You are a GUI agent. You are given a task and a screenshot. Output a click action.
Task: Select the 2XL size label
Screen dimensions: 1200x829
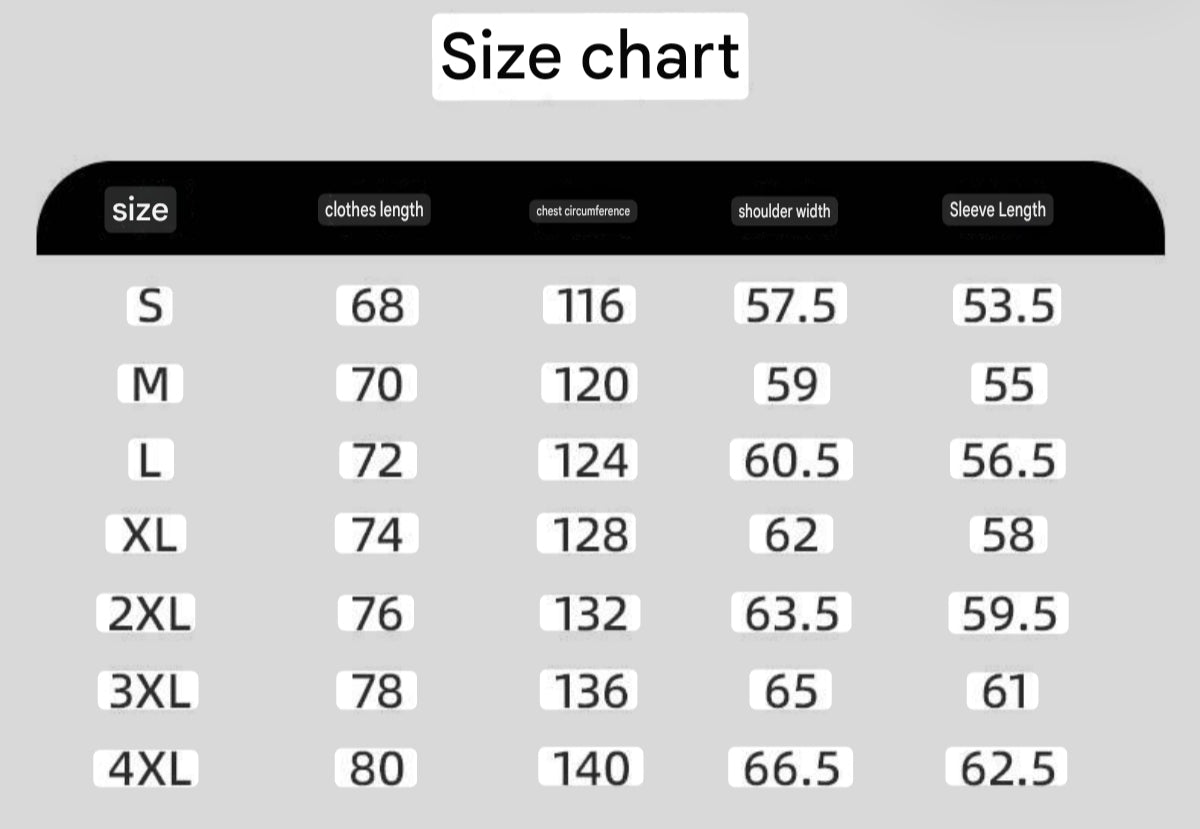pos(147,614)
